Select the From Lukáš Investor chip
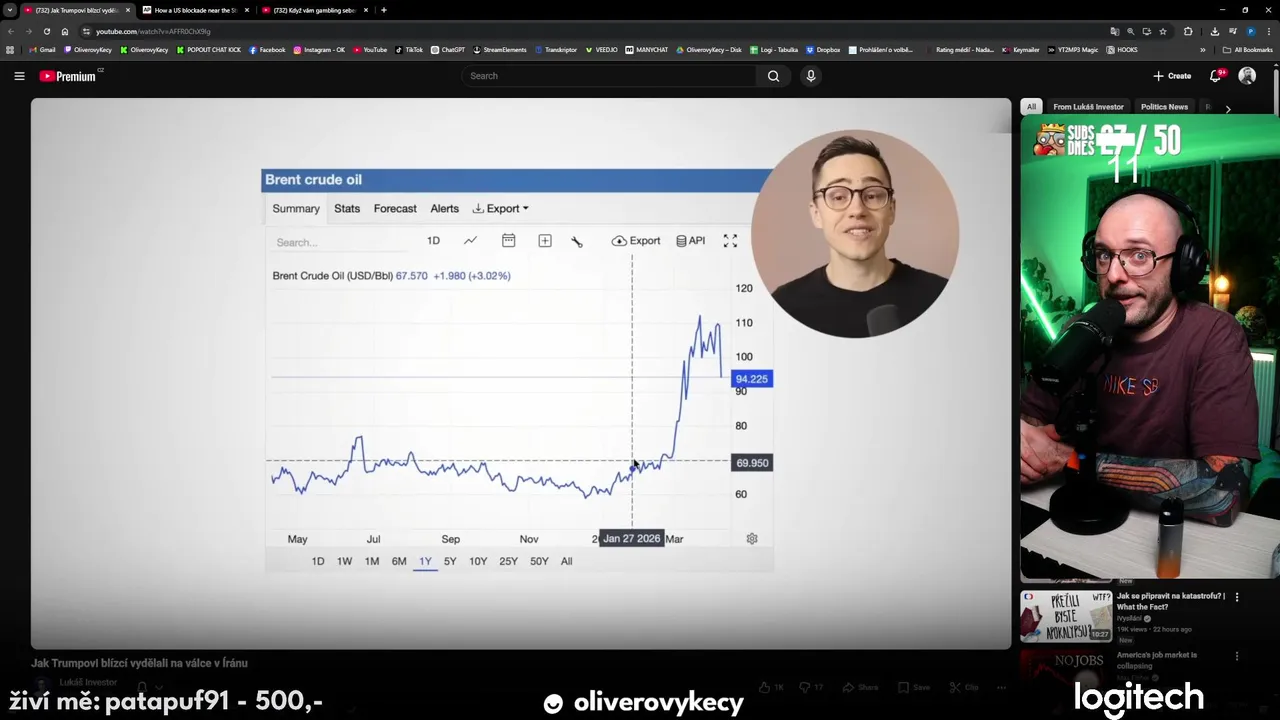Screen dimensions: 1280x720 pos(1088,107)
